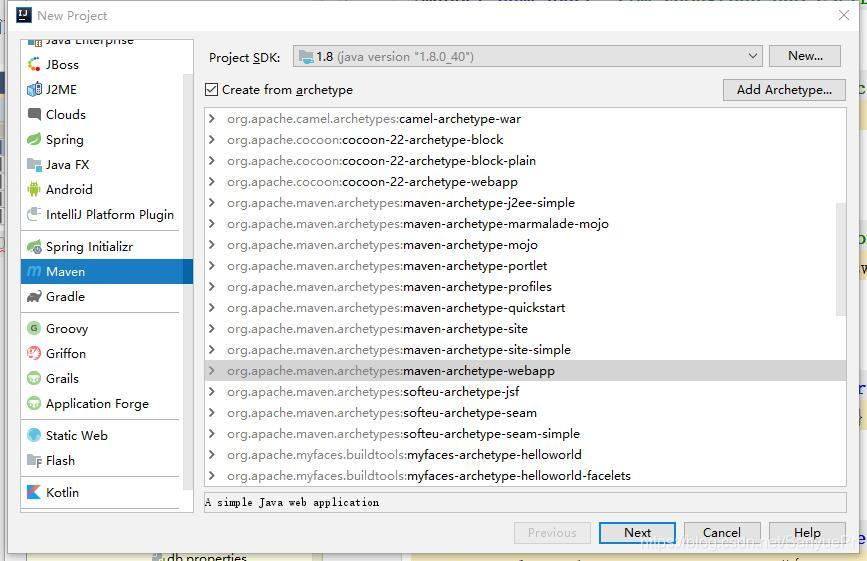Click the Spring leaf icon
867x561 pixels.
click(x=34, y=139)
